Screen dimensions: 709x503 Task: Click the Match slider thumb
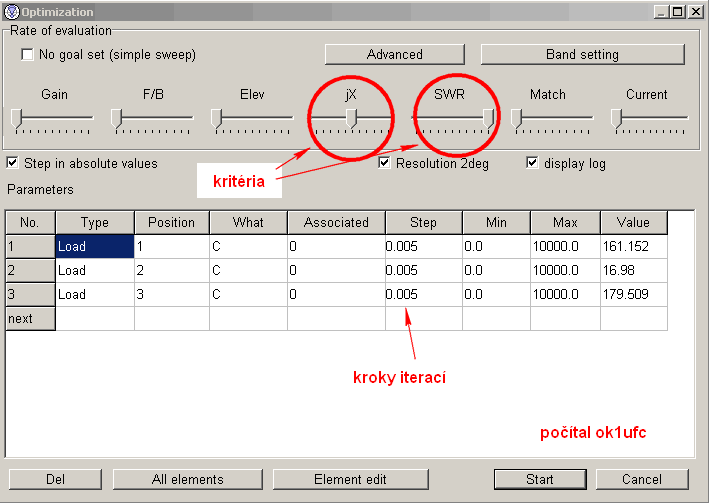[516, 118]
